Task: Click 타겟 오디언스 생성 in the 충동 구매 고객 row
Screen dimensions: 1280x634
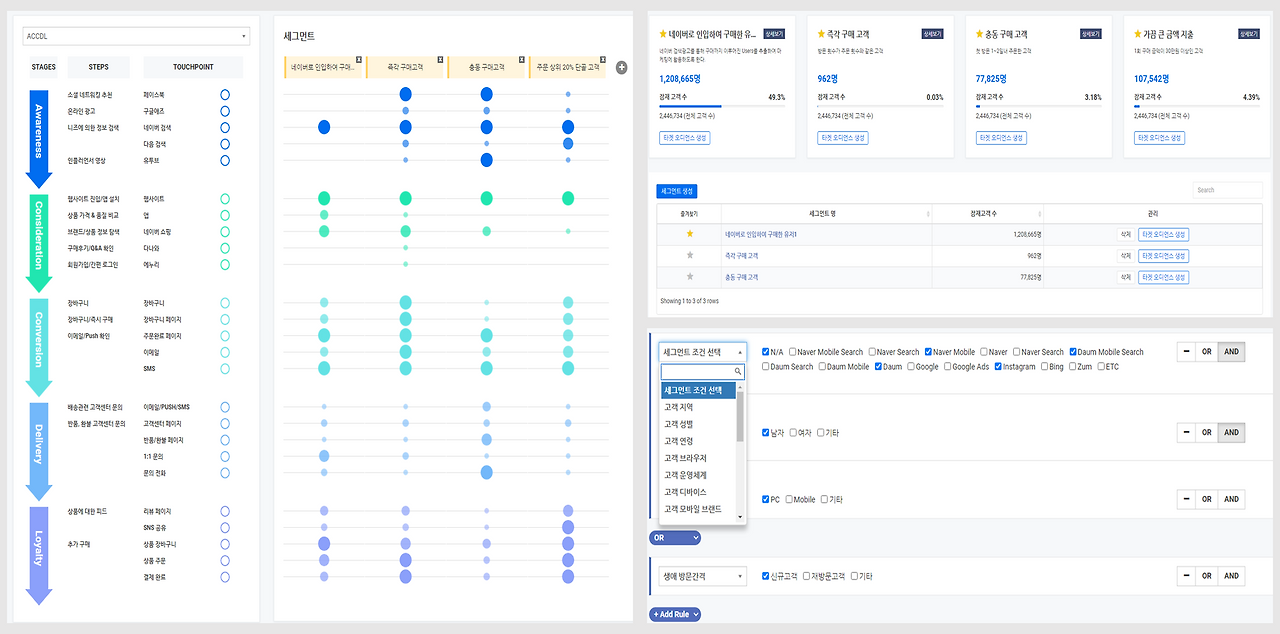Action: click(1163, 277)
